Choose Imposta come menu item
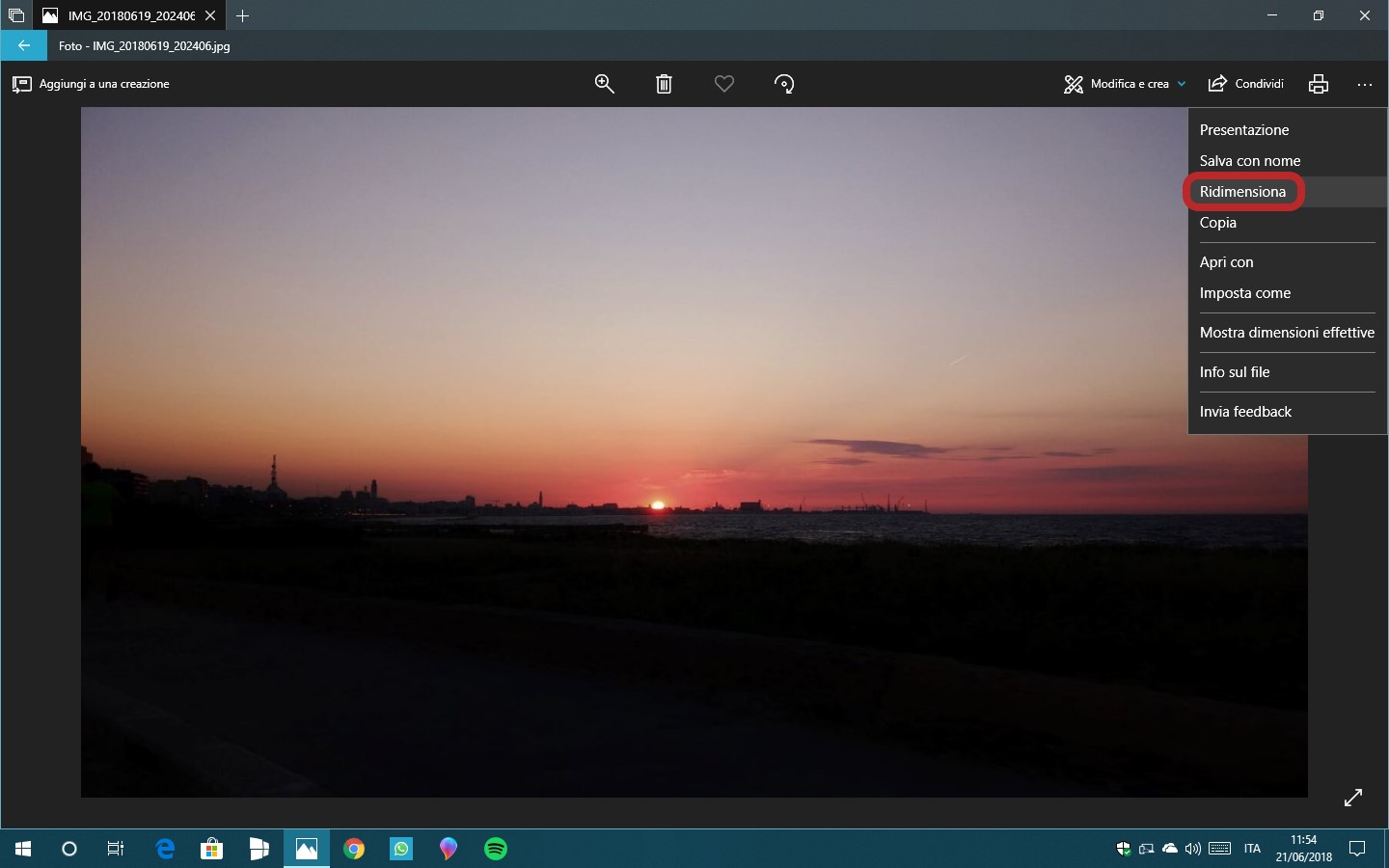 point(1287,293)
